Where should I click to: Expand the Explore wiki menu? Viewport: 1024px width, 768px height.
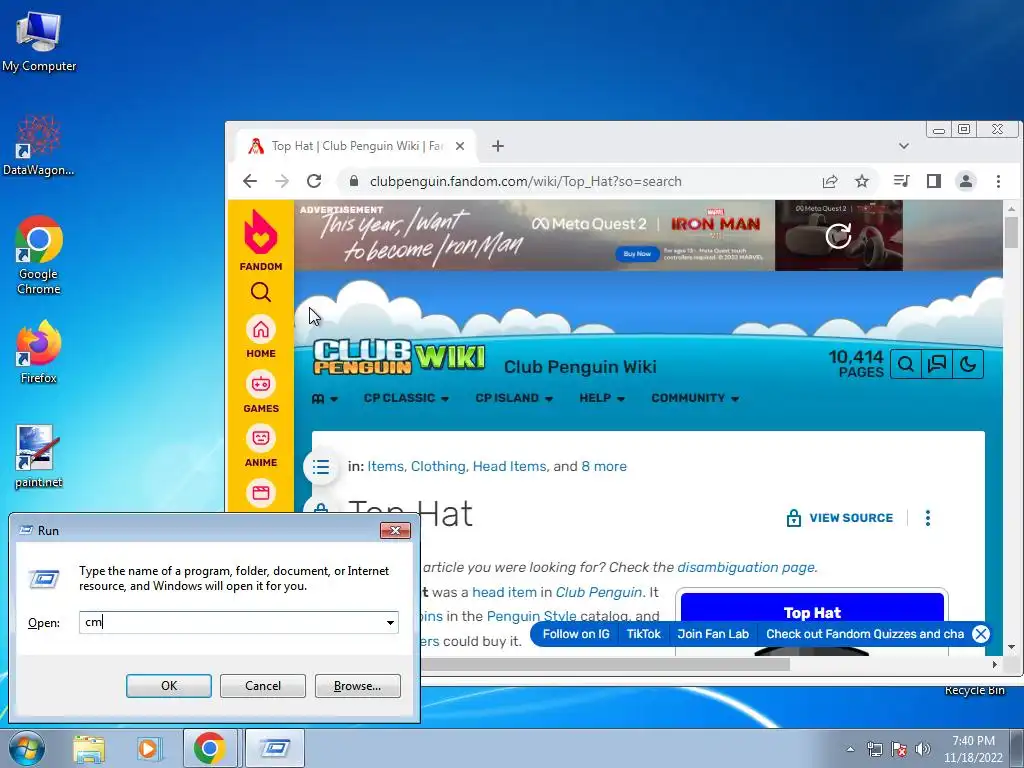[325, 398]
